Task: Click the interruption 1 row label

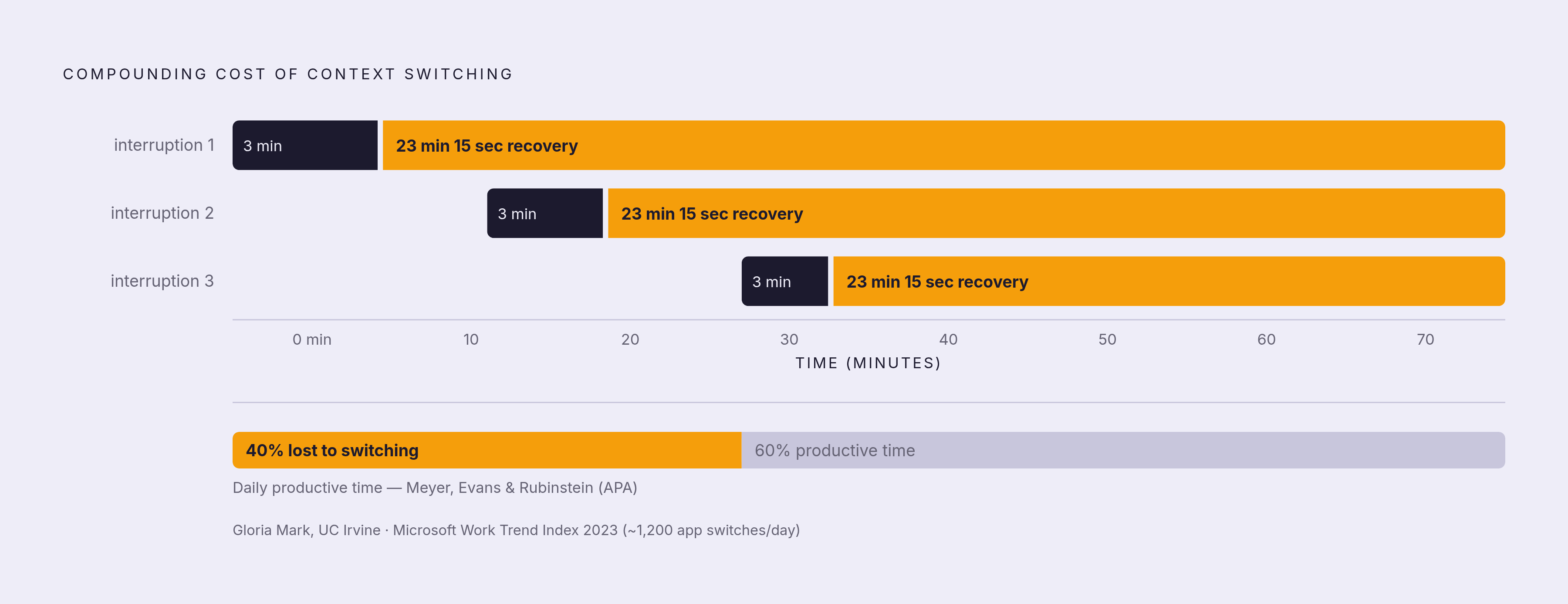Action: point(164,145)
